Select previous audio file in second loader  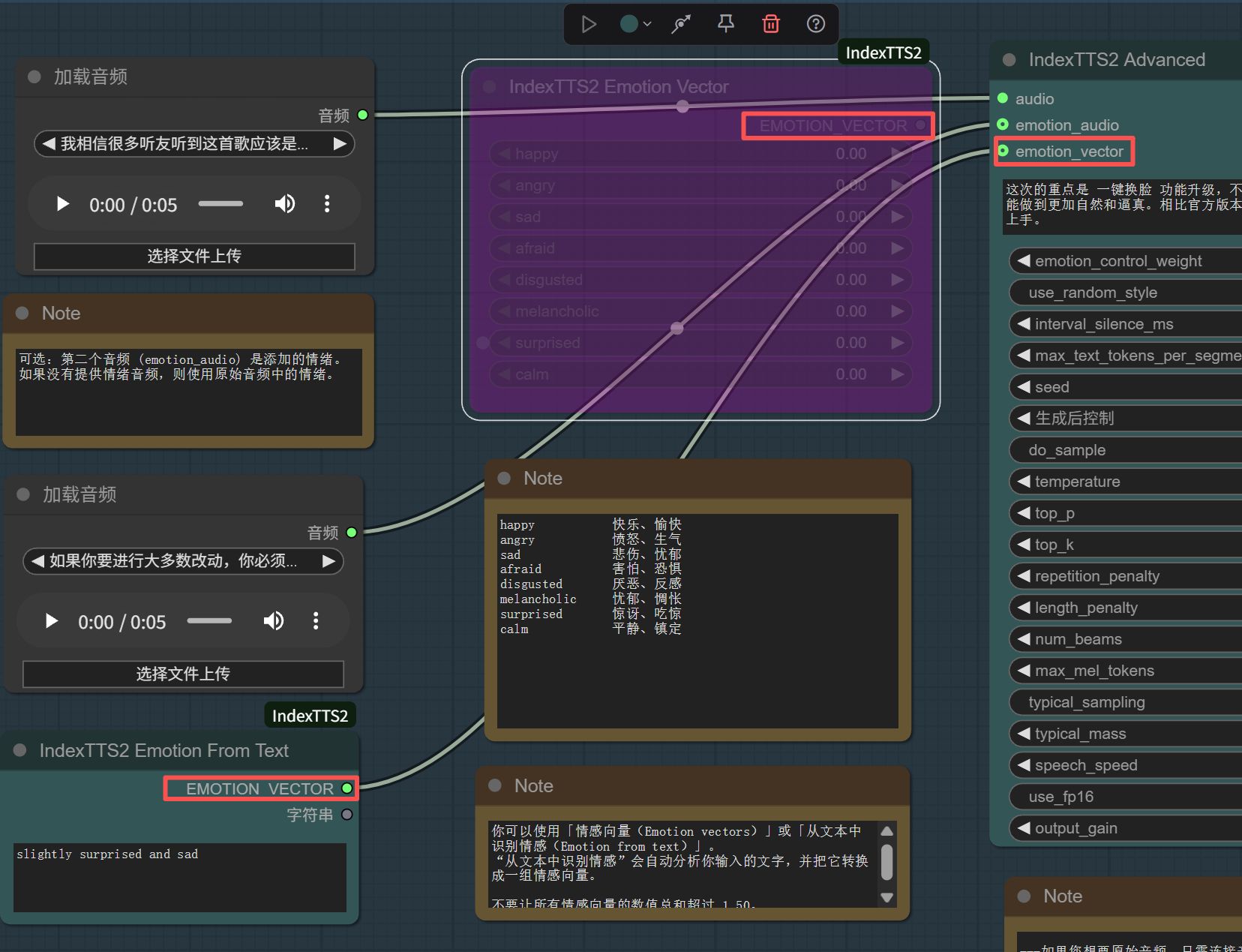coord(37,561)
